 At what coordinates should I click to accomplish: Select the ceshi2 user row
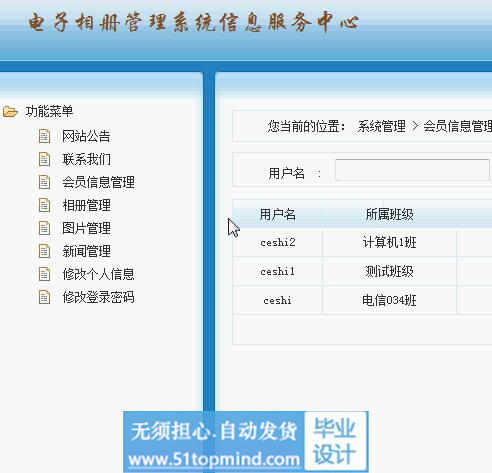point(362,243)
